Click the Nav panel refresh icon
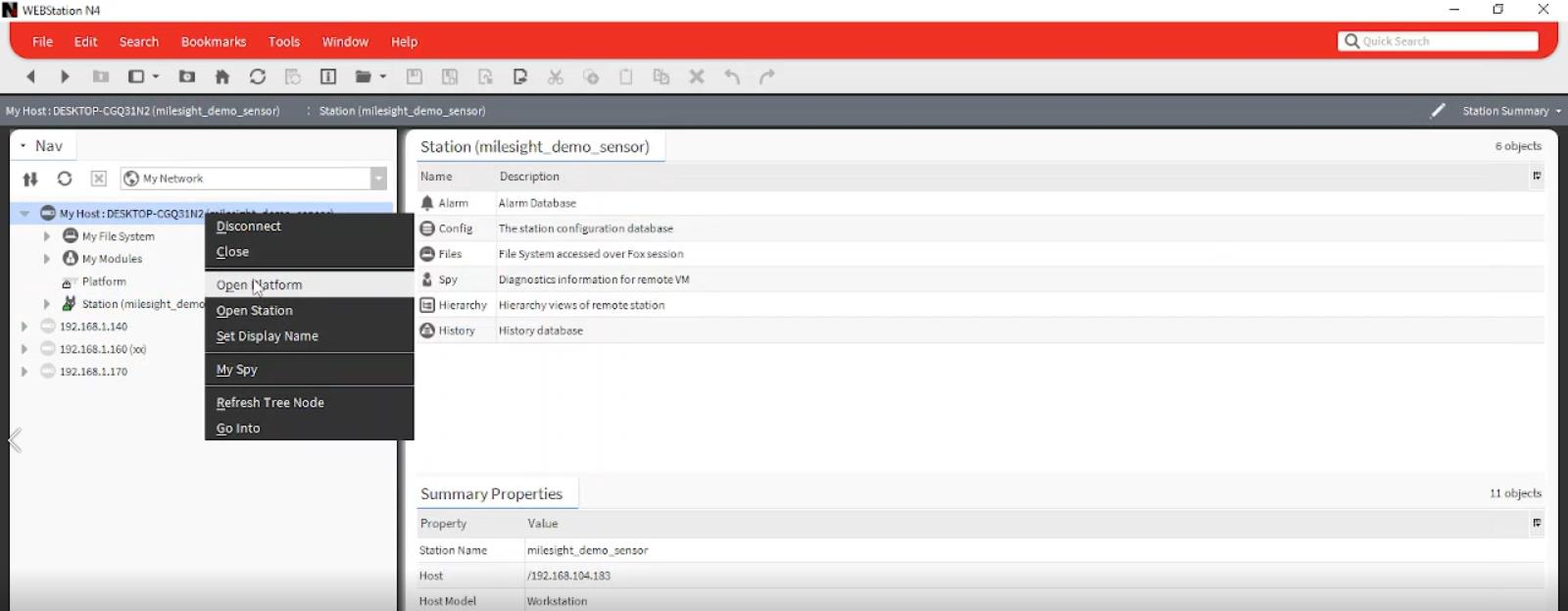The height and width of the screenshot is (611, 1568). [x=65, y=178]
